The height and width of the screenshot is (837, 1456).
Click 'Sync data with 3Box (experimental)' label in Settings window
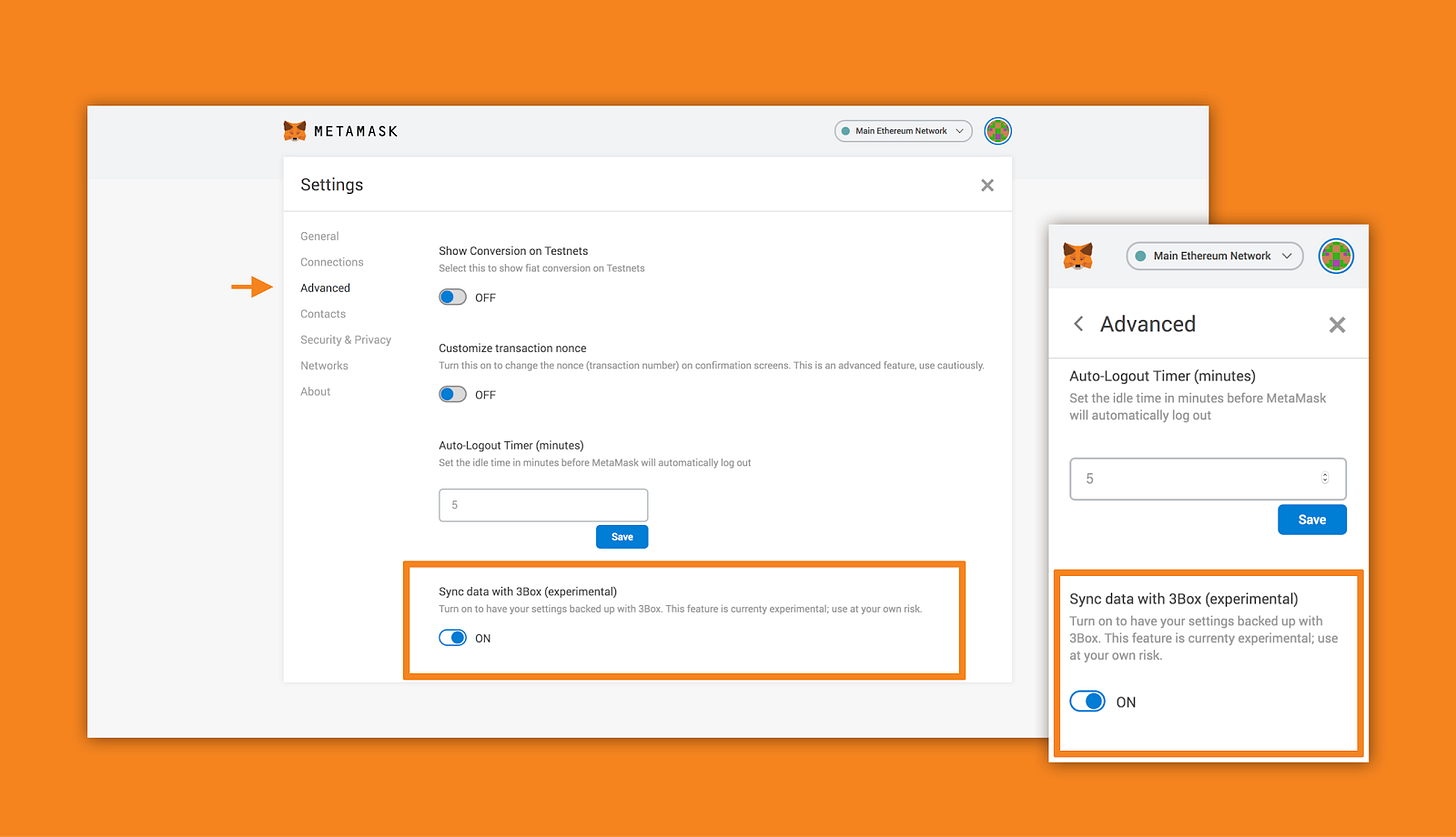528,591
